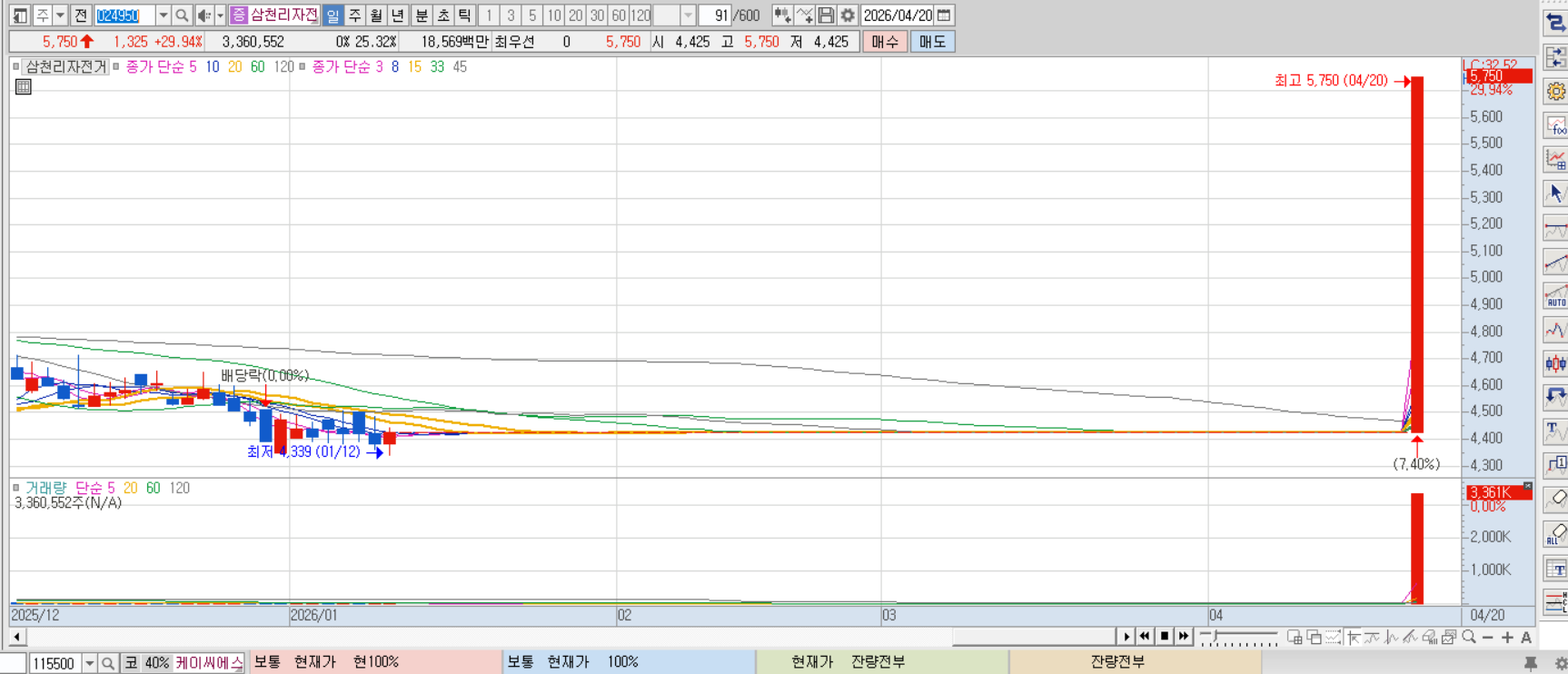Click the 삼천리자전거 chart legend label
Image resolution: width=1568 pixels, height=674 pixels.
click(66, 66)
